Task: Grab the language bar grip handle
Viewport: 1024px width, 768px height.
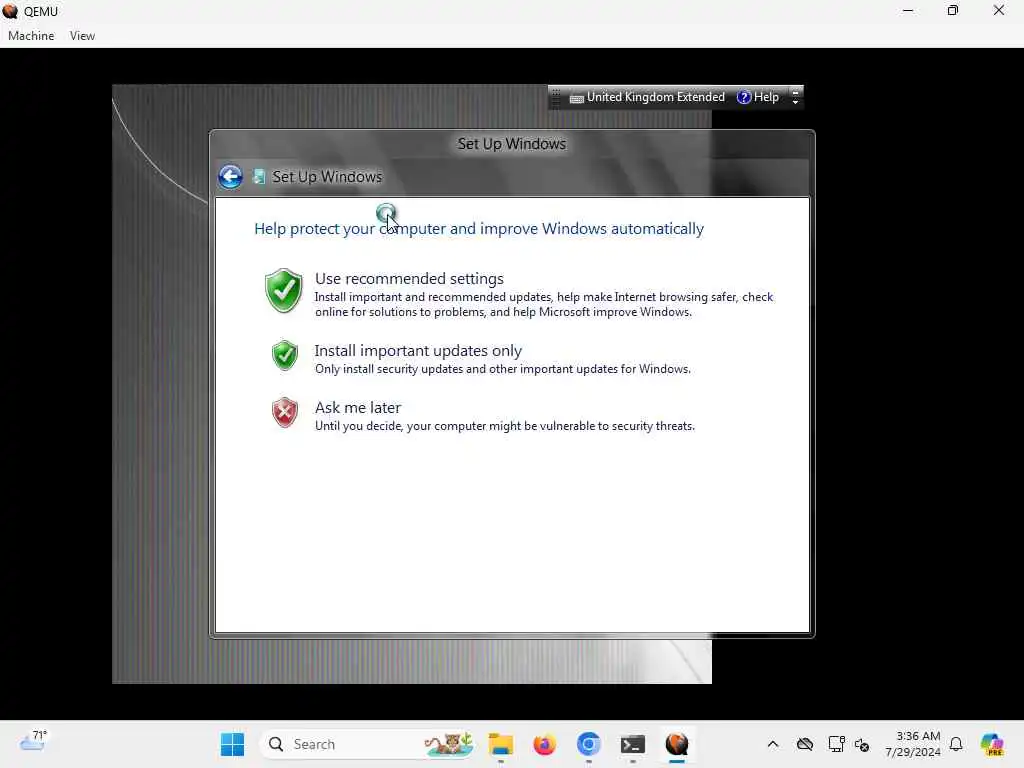Action: [x=556, y=97]
